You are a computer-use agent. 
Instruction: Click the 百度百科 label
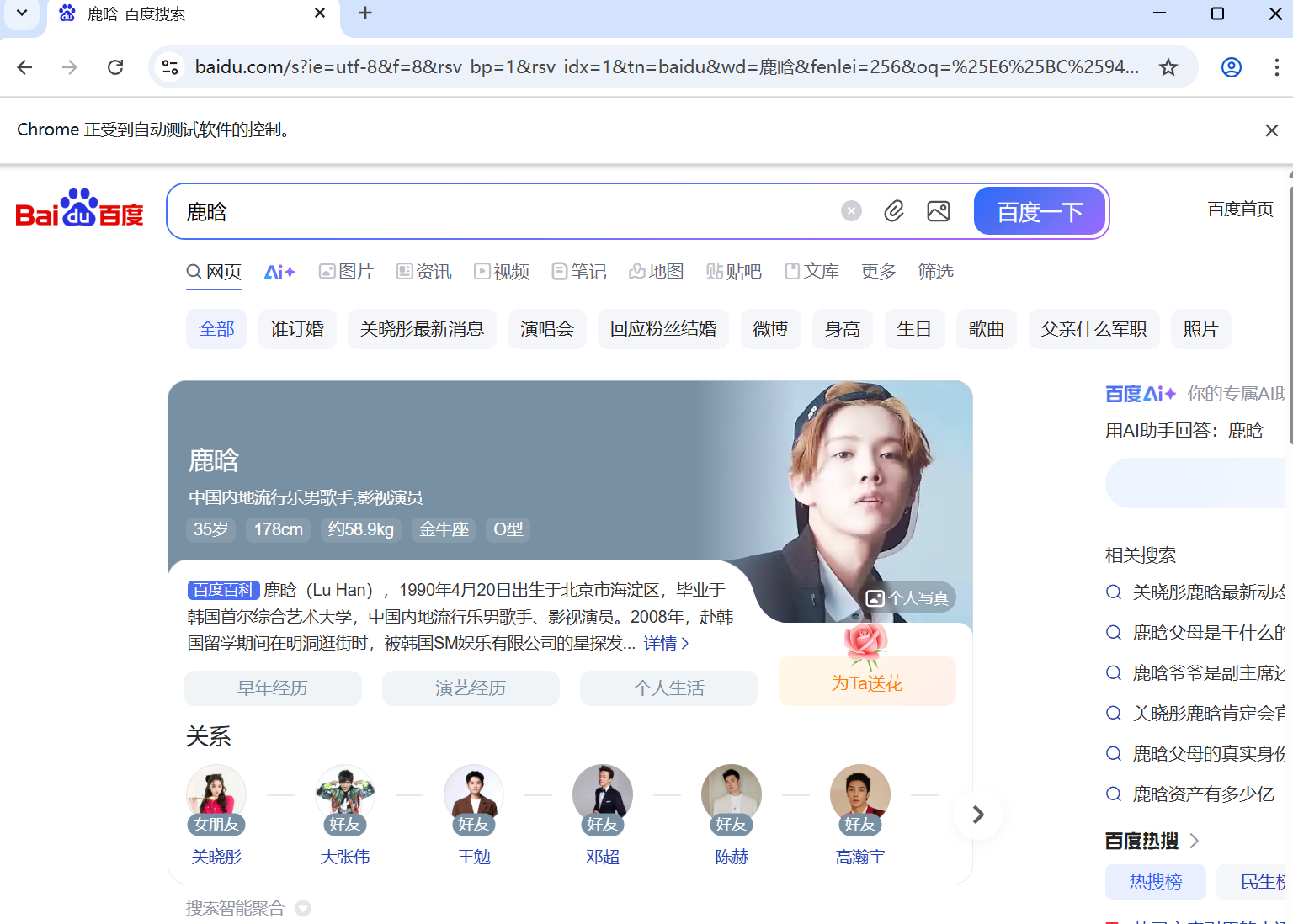(x=223, y=590)
